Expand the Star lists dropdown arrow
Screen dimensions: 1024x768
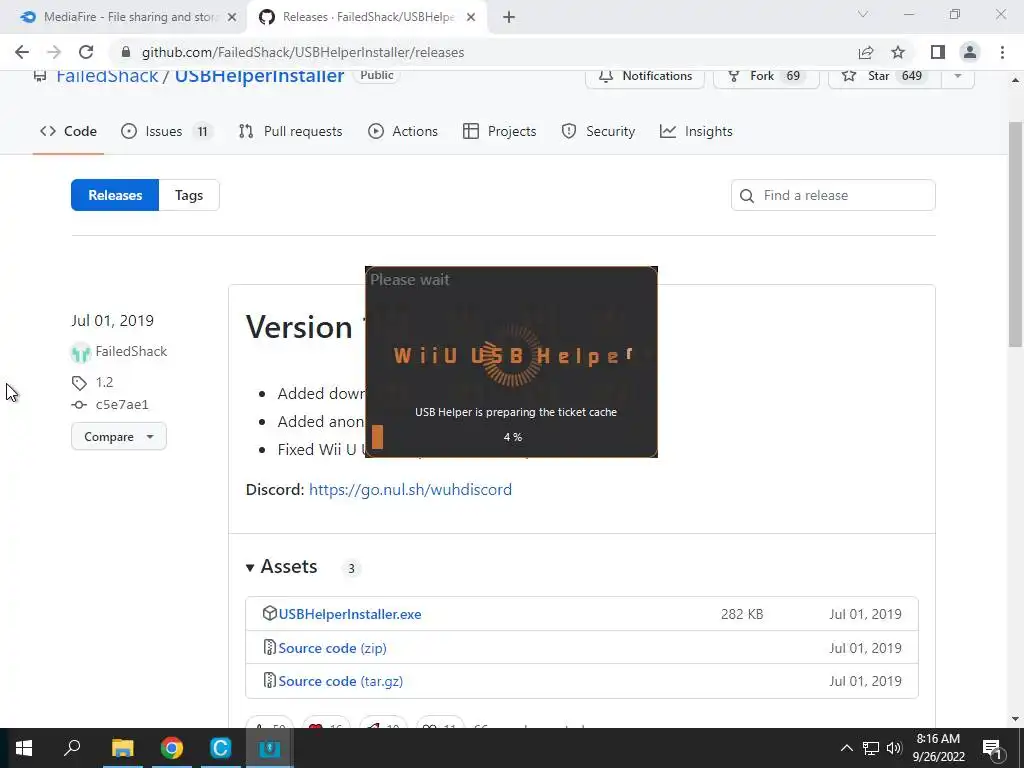(958, 76)
